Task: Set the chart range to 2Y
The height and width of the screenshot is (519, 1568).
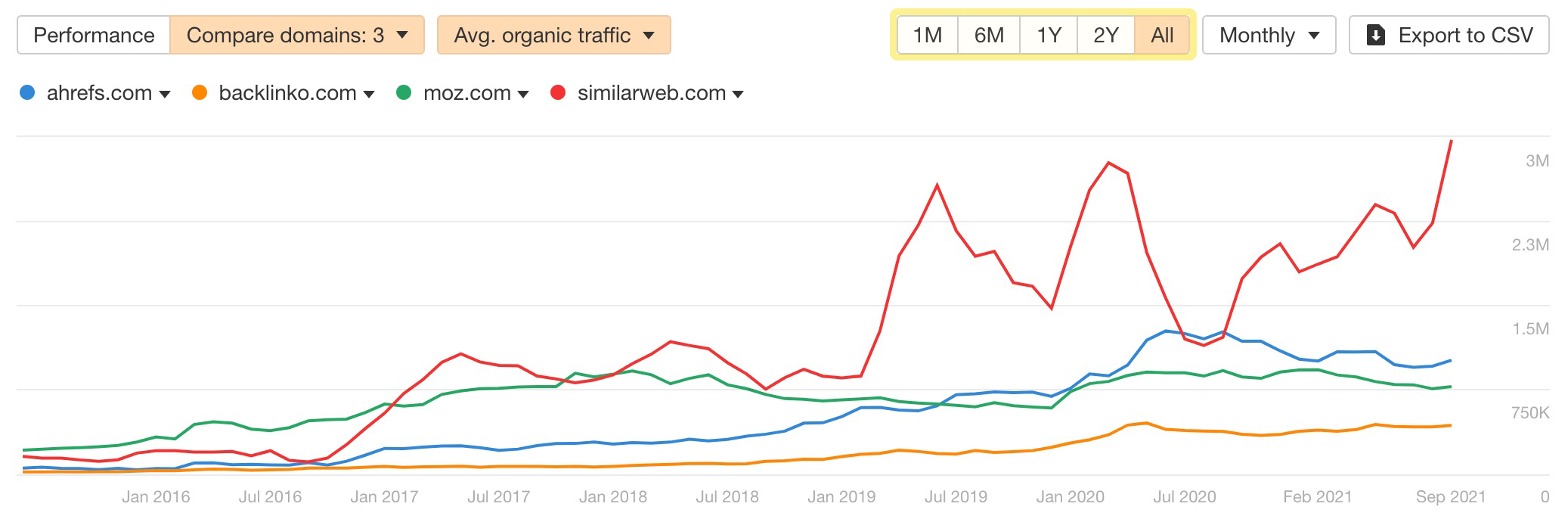Action: pos(1105,36)
